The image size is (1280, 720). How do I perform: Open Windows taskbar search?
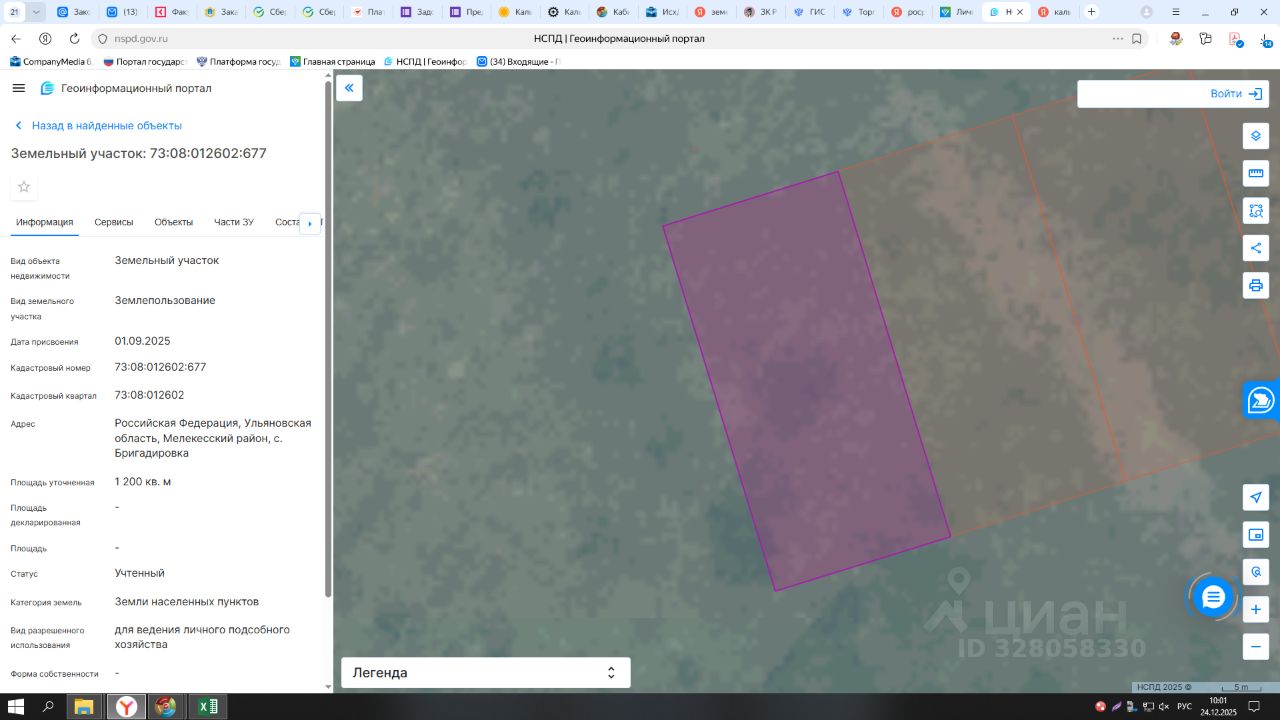pyautogui.click(x=48, y=707)
